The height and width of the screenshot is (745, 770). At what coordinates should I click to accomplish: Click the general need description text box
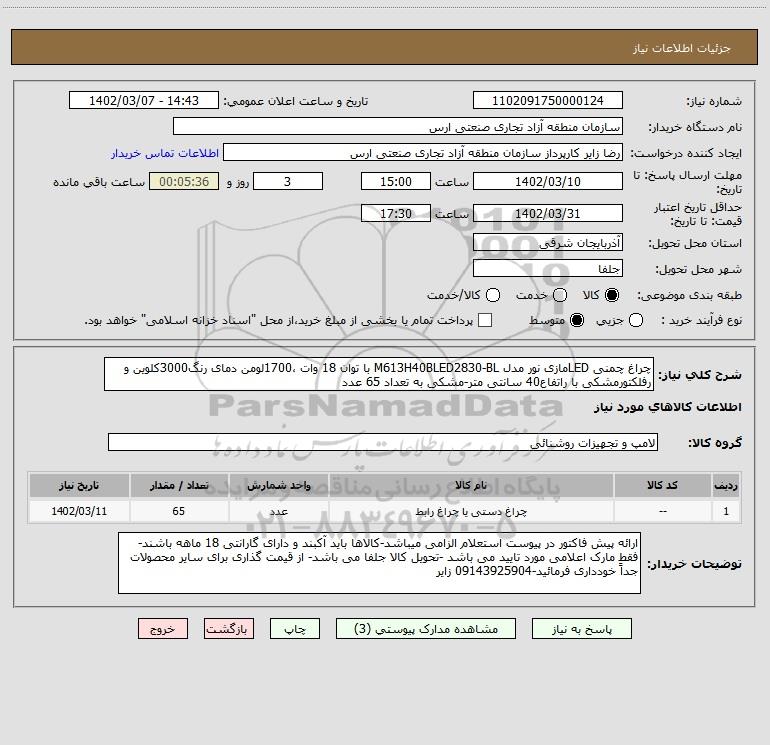(x=379, y=375)
